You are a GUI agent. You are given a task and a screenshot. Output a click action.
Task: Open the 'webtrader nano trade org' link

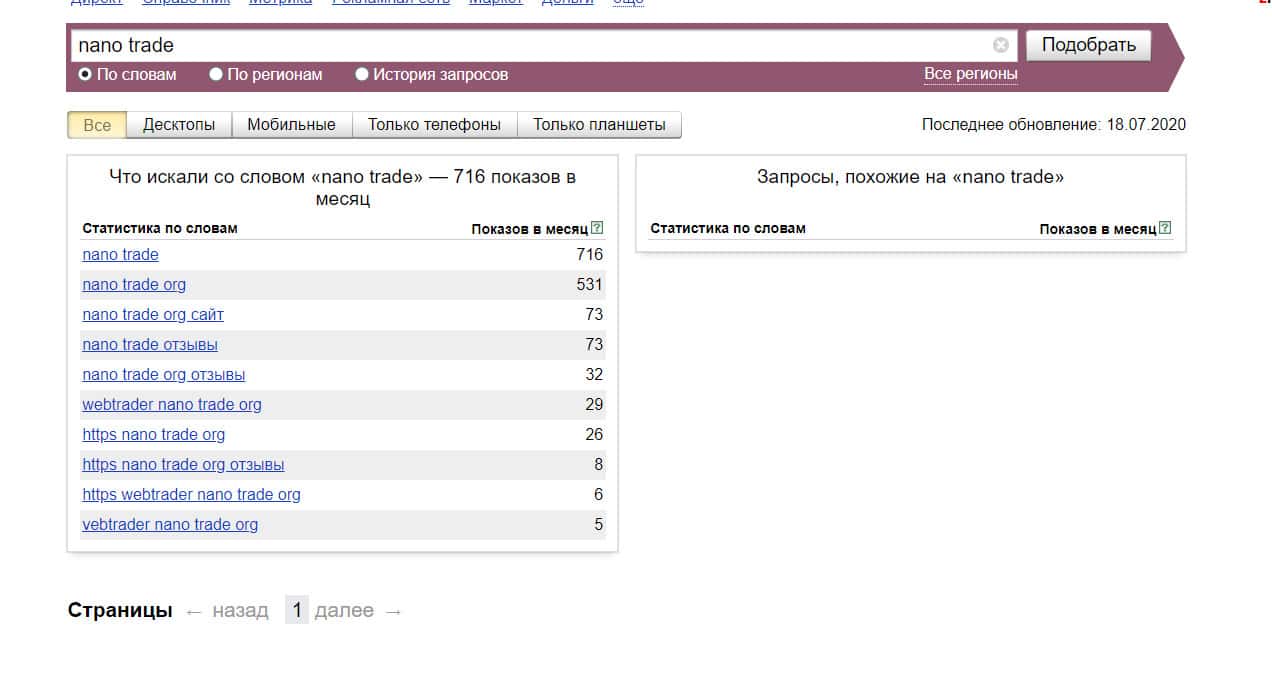click(x=172, y=405)
